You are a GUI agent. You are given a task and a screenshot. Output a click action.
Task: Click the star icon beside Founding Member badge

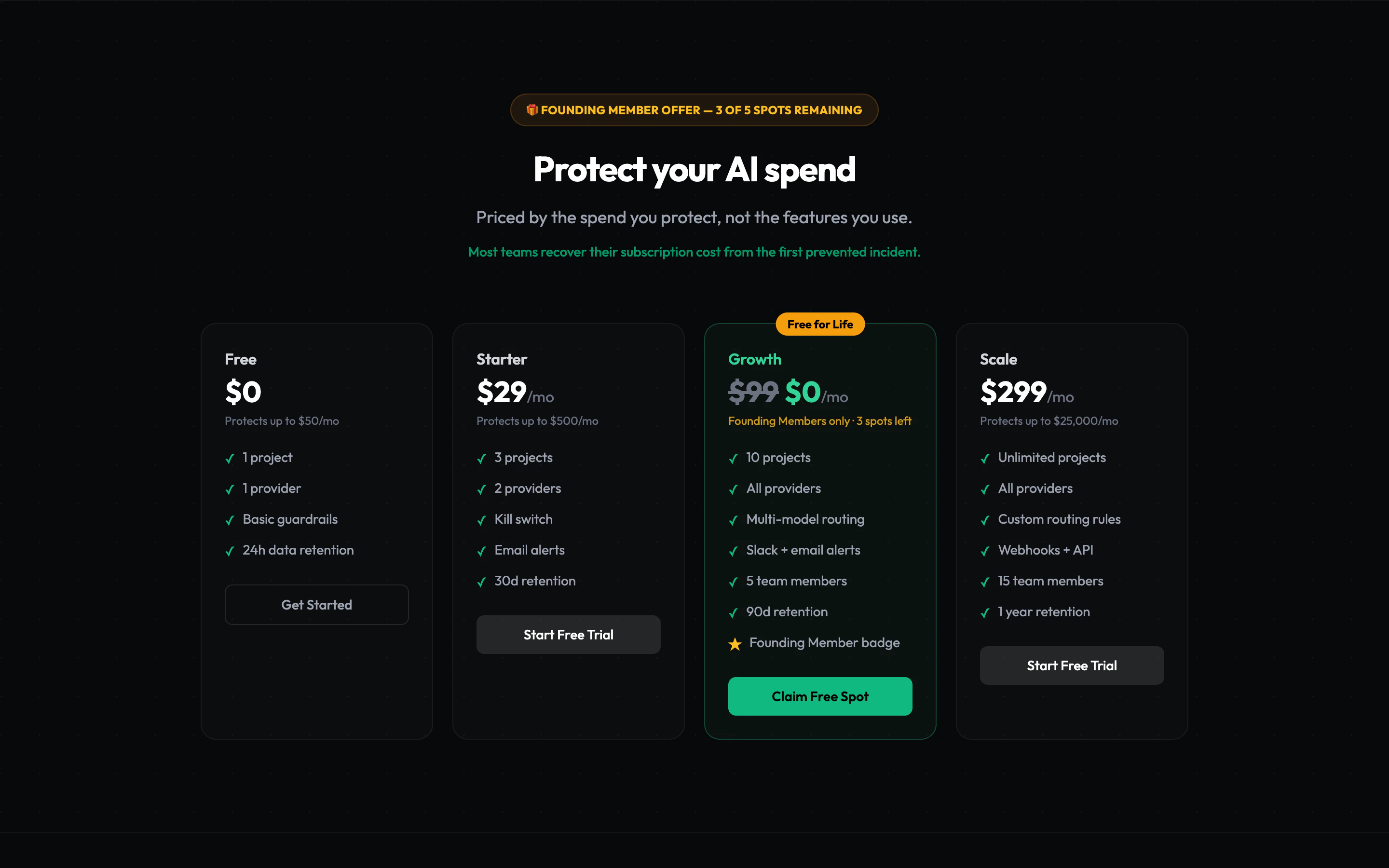[x=734, y=643]
